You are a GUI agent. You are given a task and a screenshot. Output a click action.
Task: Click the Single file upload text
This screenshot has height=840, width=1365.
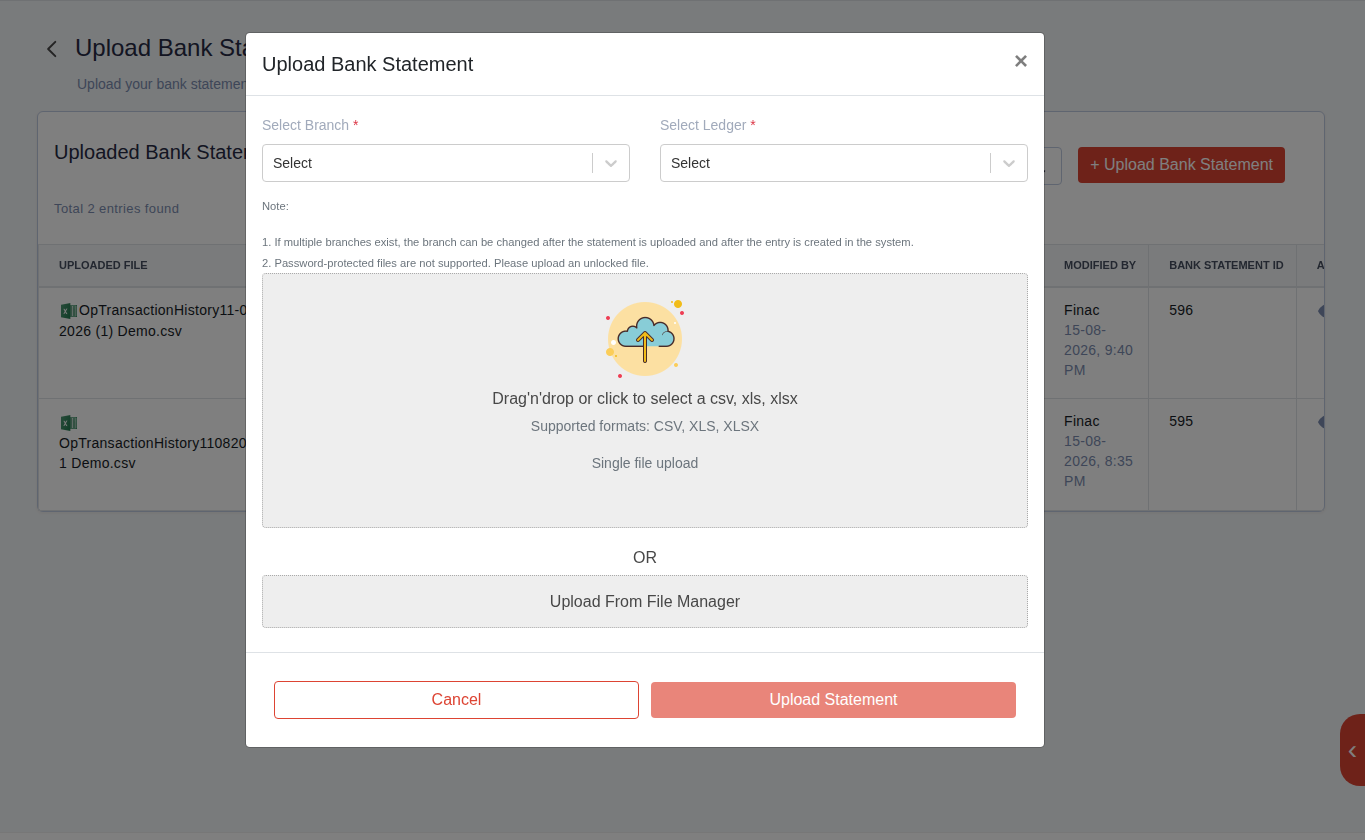pyautogui.click(x=645, y=463)
